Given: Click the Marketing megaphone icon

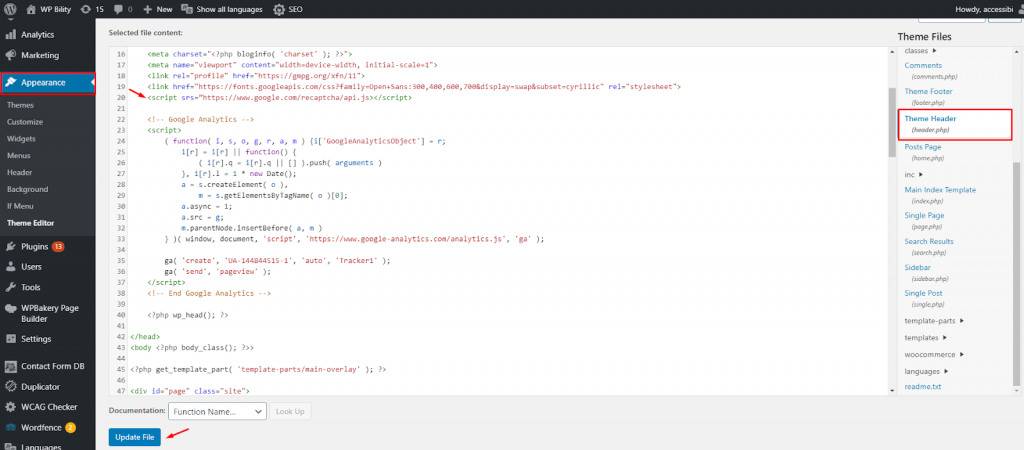Looking at the screenshot, I should pos(10,55).
